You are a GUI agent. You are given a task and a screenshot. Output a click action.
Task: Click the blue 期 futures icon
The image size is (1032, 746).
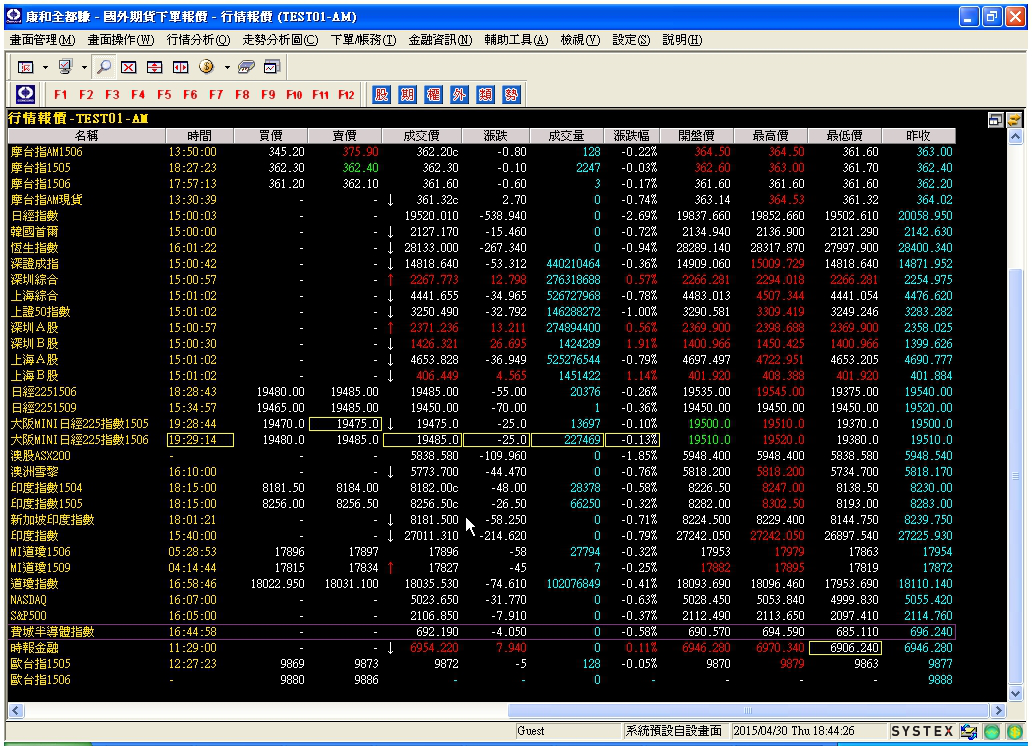pos(407,94)
